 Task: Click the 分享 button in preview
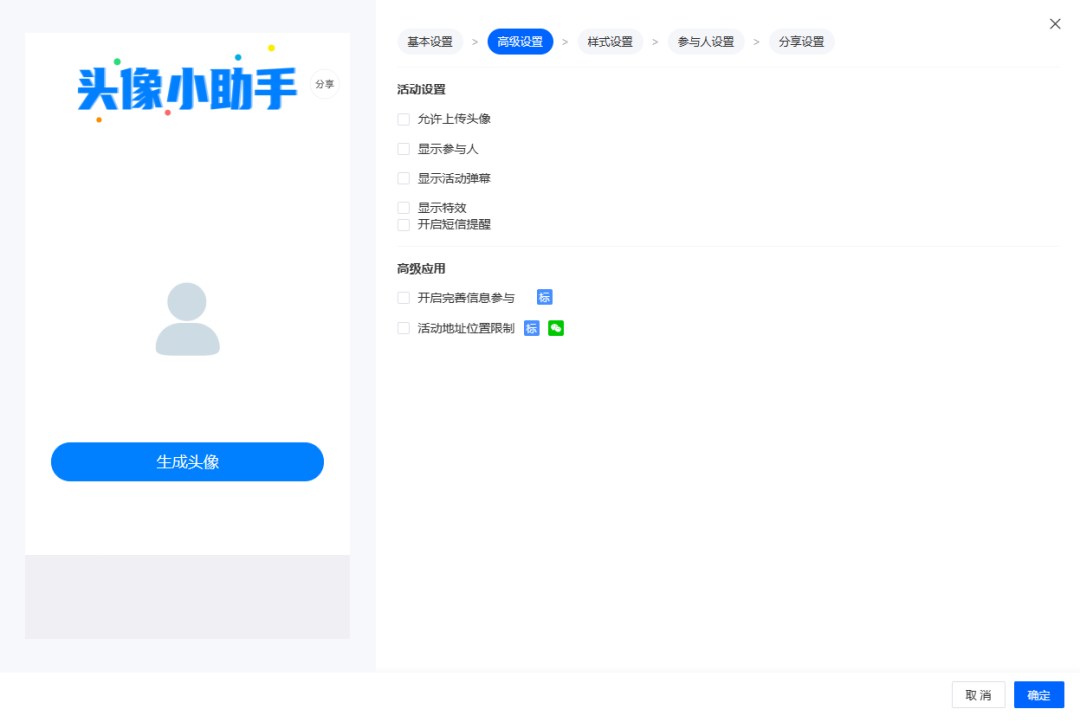pyautogui.click(x=324, y=84)
